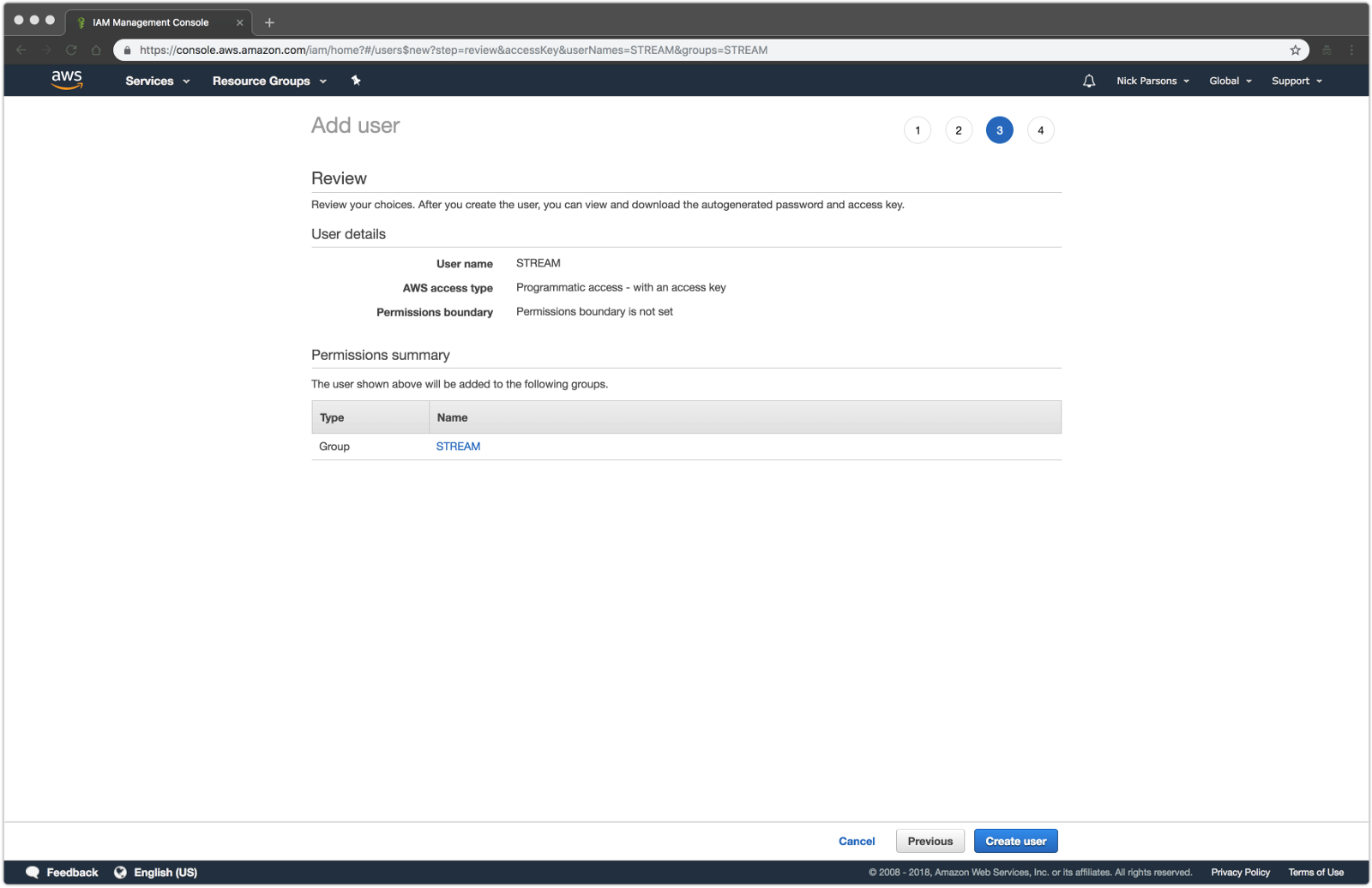Viewport: 1372px width, 888px height.
Task: View site security lock info
Action: (x=128, y=50)
